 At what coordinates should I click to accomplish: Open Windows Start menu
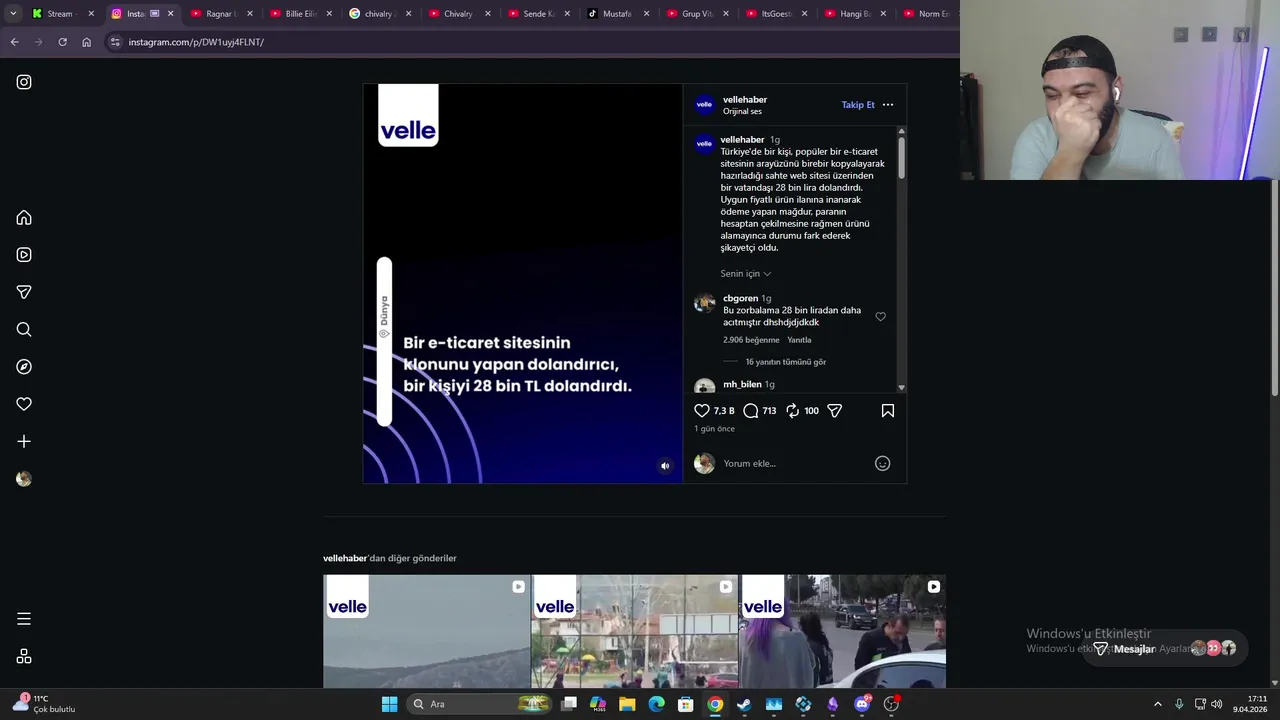tap(389, 704)
